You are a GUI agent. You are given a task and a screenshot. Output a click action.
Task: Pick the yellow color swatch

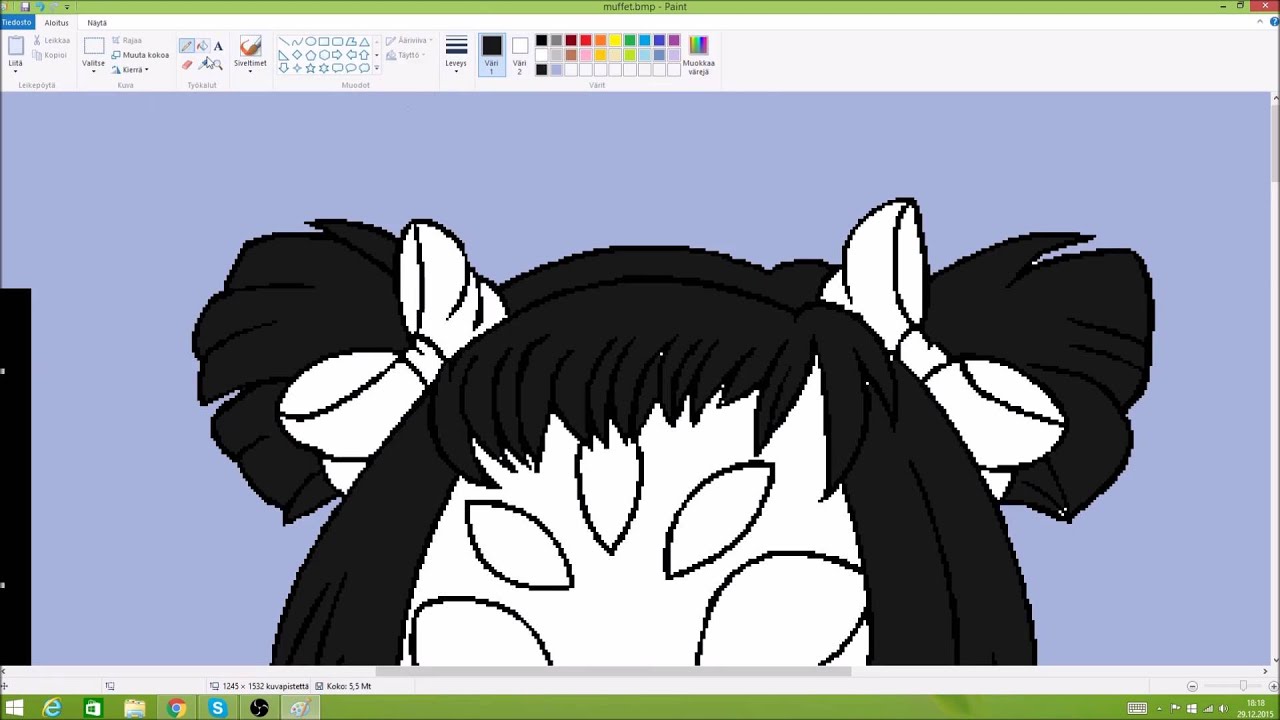(615, 41)
